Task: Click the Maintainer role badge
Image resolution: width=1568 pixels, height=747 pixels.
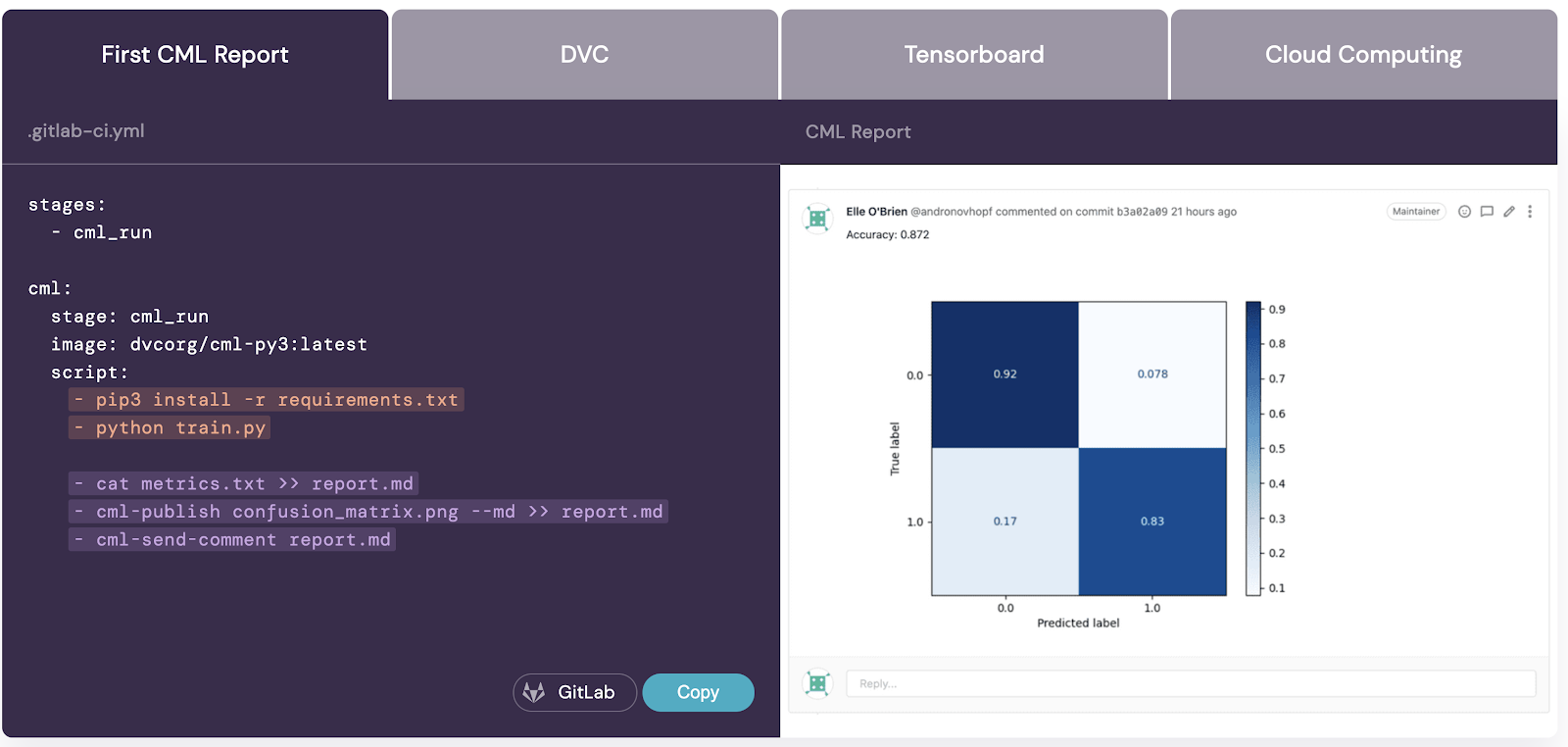Action: 1416,211
